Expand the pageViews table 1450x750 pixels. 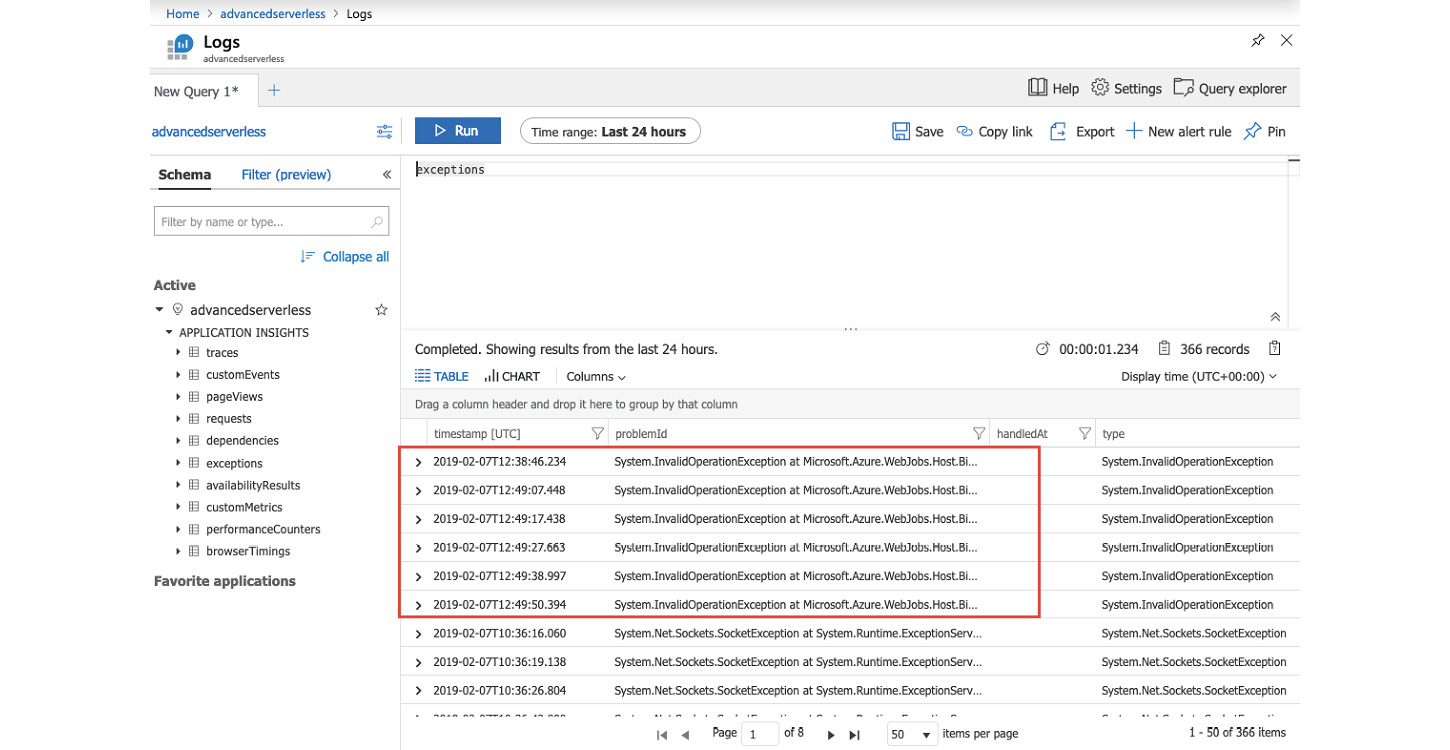click(179, 396)
